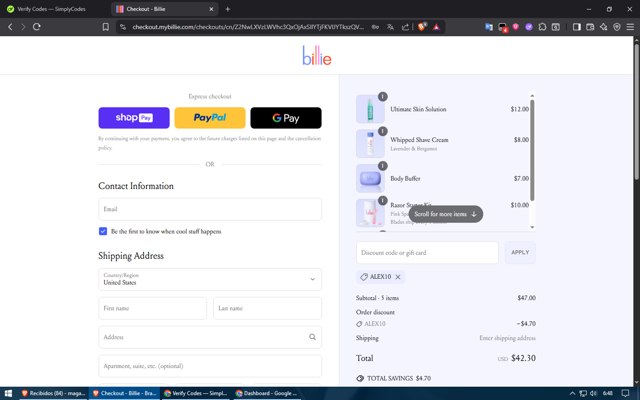Viewport: 640px width, 400px height.
Task: Open Verify Codes Chrome window in taskbar
Action: (x=196, y=393)
